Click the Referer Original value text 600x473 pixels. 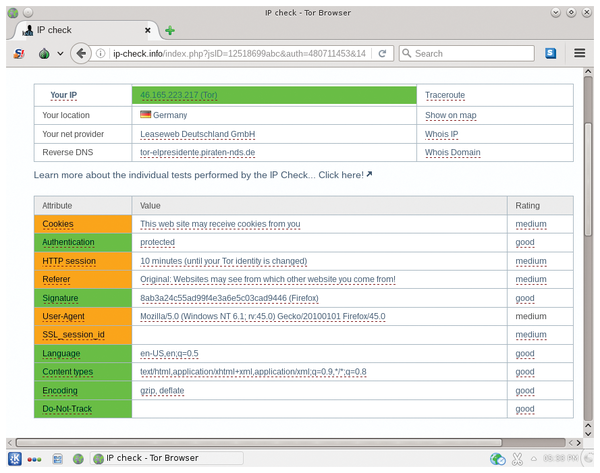268,279
